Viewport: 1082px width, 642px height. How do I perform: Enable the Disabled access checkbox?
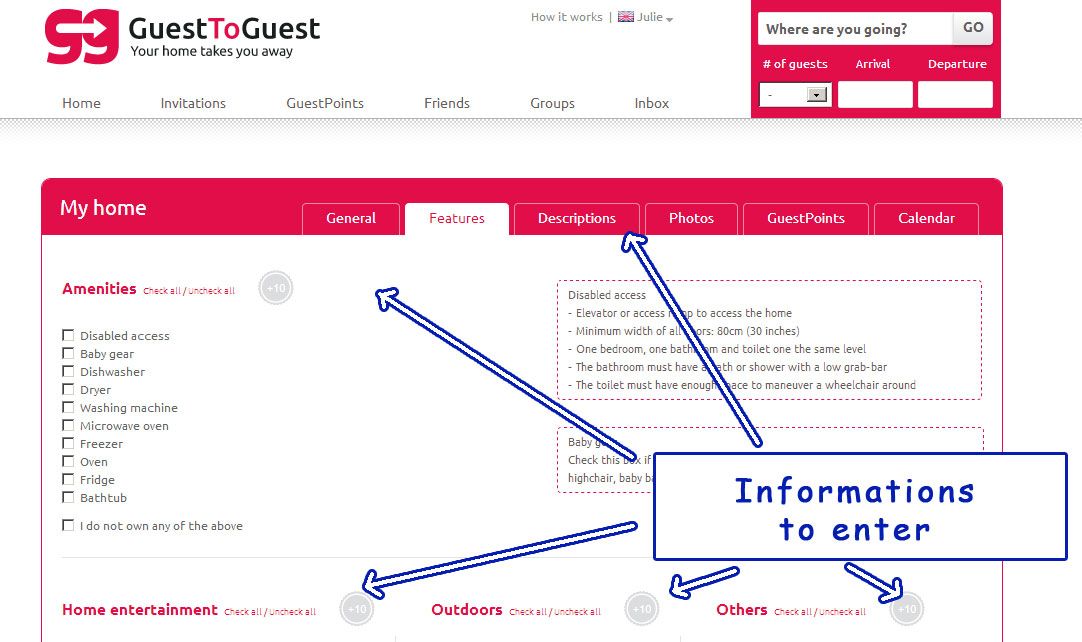(x=68, y=335)
